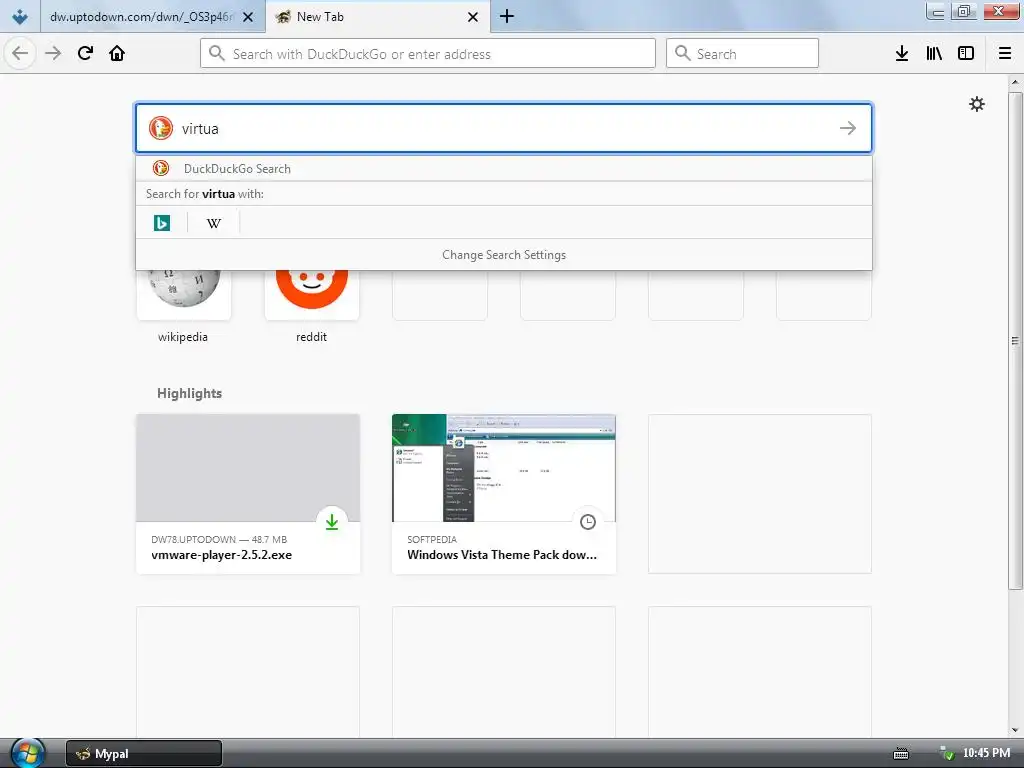This screenshot has width=1024, height=768.
Task: Search virtua with Bing
Action: pos(162,223)
